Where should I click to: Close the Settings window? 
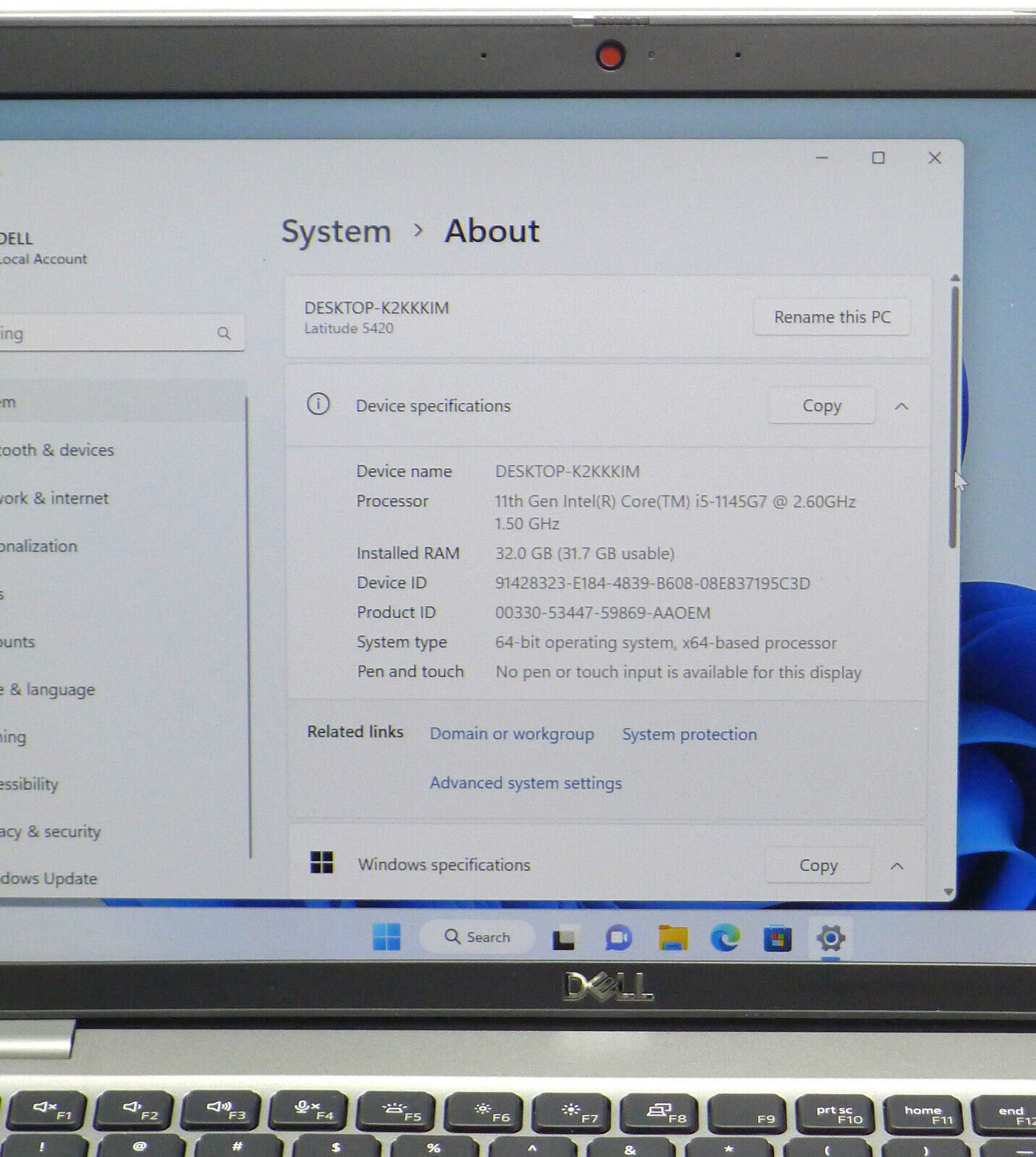pyautogui.click(x=935, y=158)
